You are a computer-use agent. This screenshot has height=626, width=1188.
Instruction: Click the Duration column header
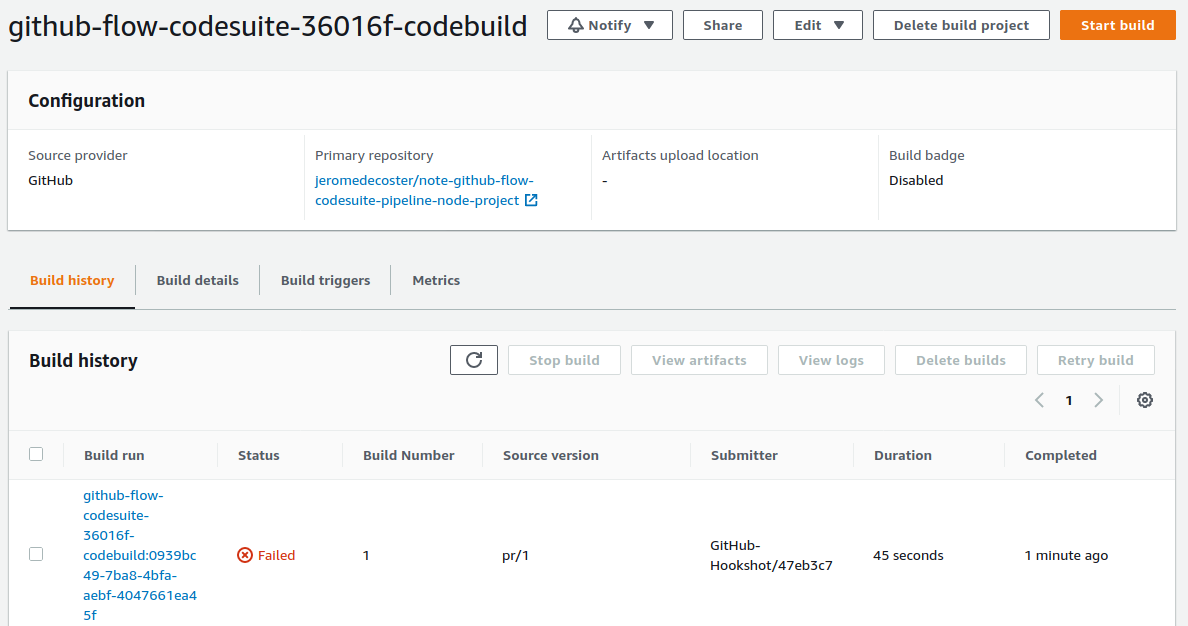click(902, 455)
